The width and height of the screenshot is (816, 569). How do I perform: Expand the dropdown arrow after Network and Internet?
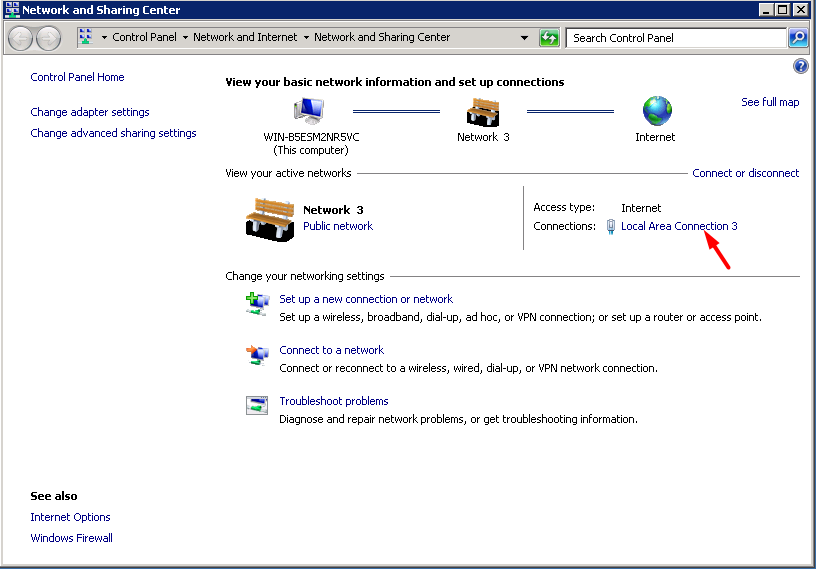click(x=306, y=38)
